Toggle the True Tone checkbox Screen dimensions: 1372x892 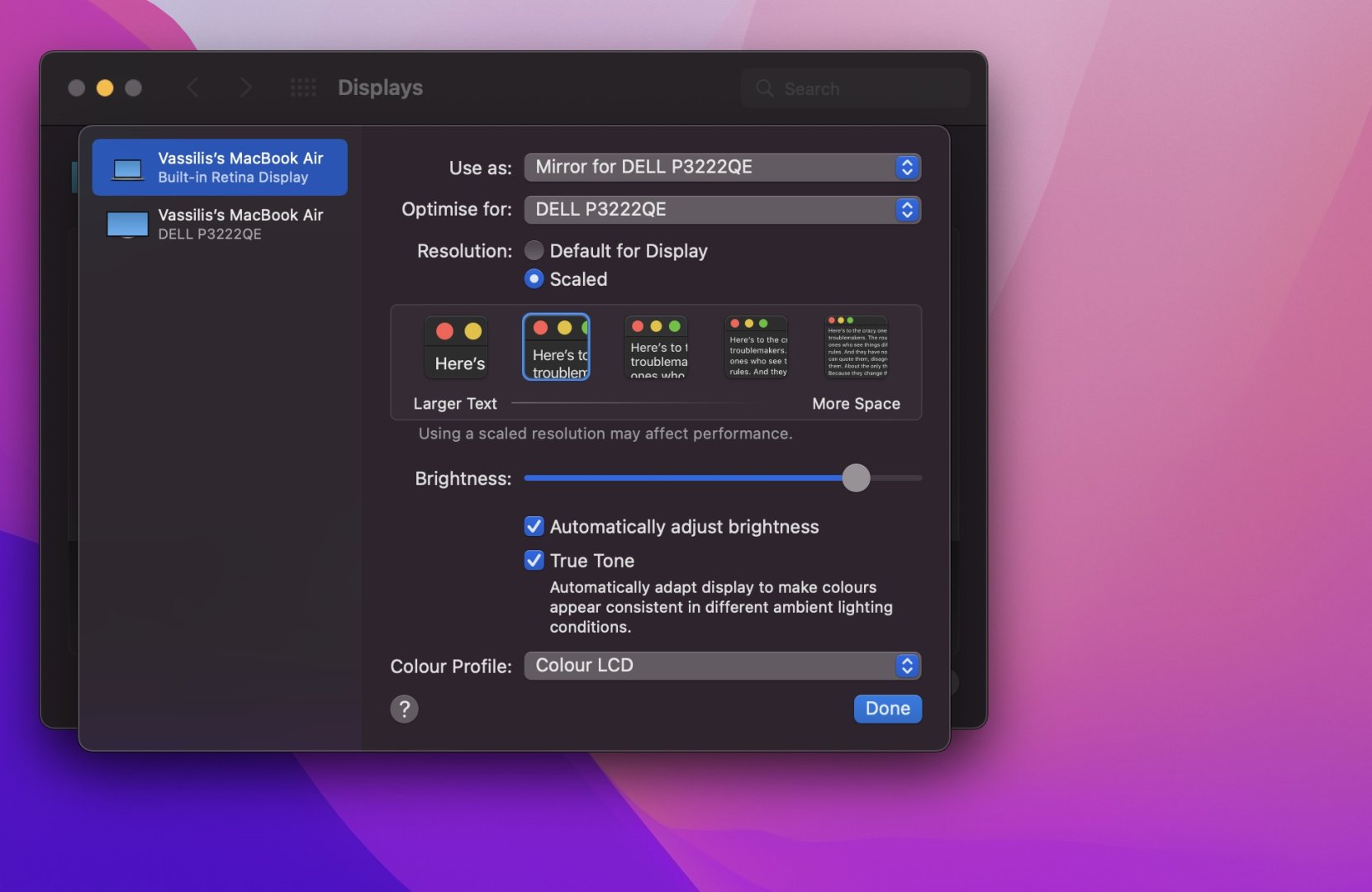[x=534, y=560]
